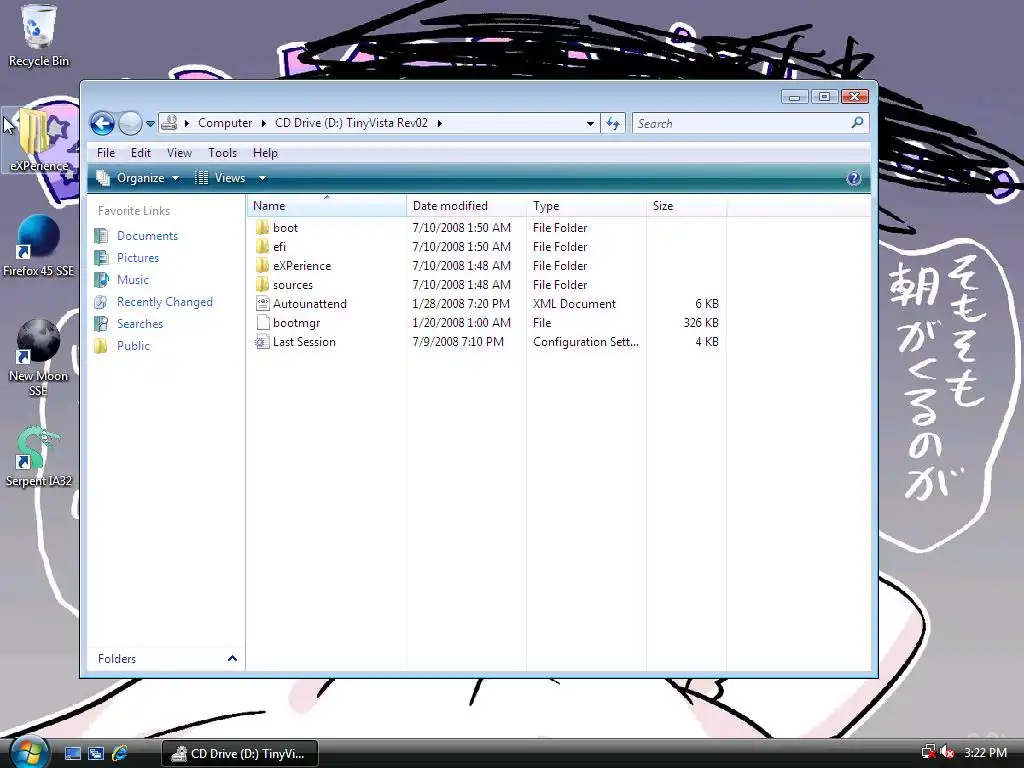Select the Autounattend XML file icon
Image resolution: width=1024 pixels, height=768 pixels.
click(263, 303)
